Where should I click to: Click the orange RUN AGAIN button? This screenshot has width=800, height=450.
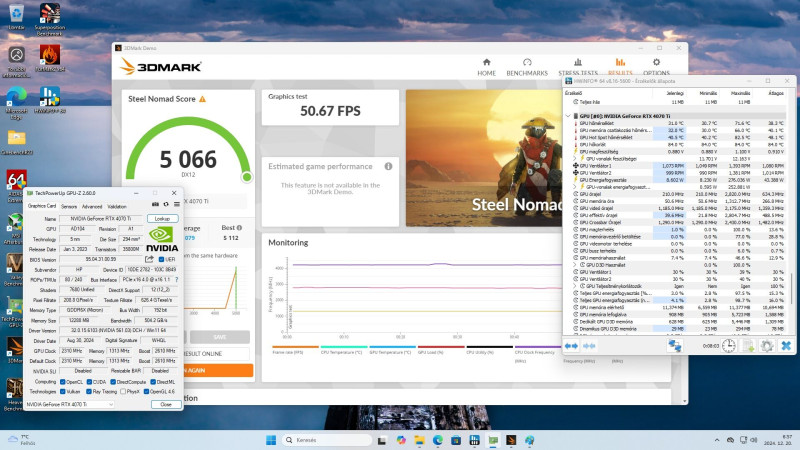coord(218,370)
